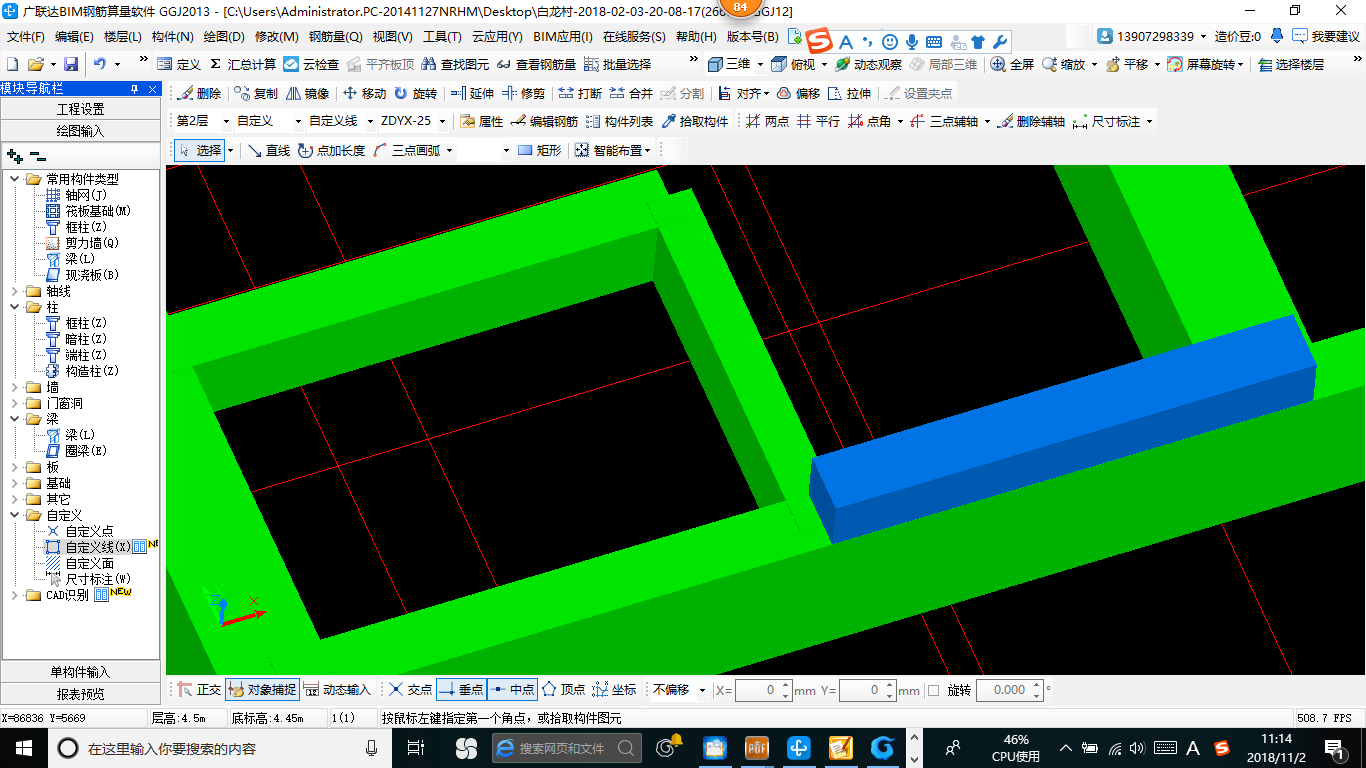Viewport: 1366px width, 768px height.
Task: Click 我要建议 feedback link
Action: coord(1327,37)
